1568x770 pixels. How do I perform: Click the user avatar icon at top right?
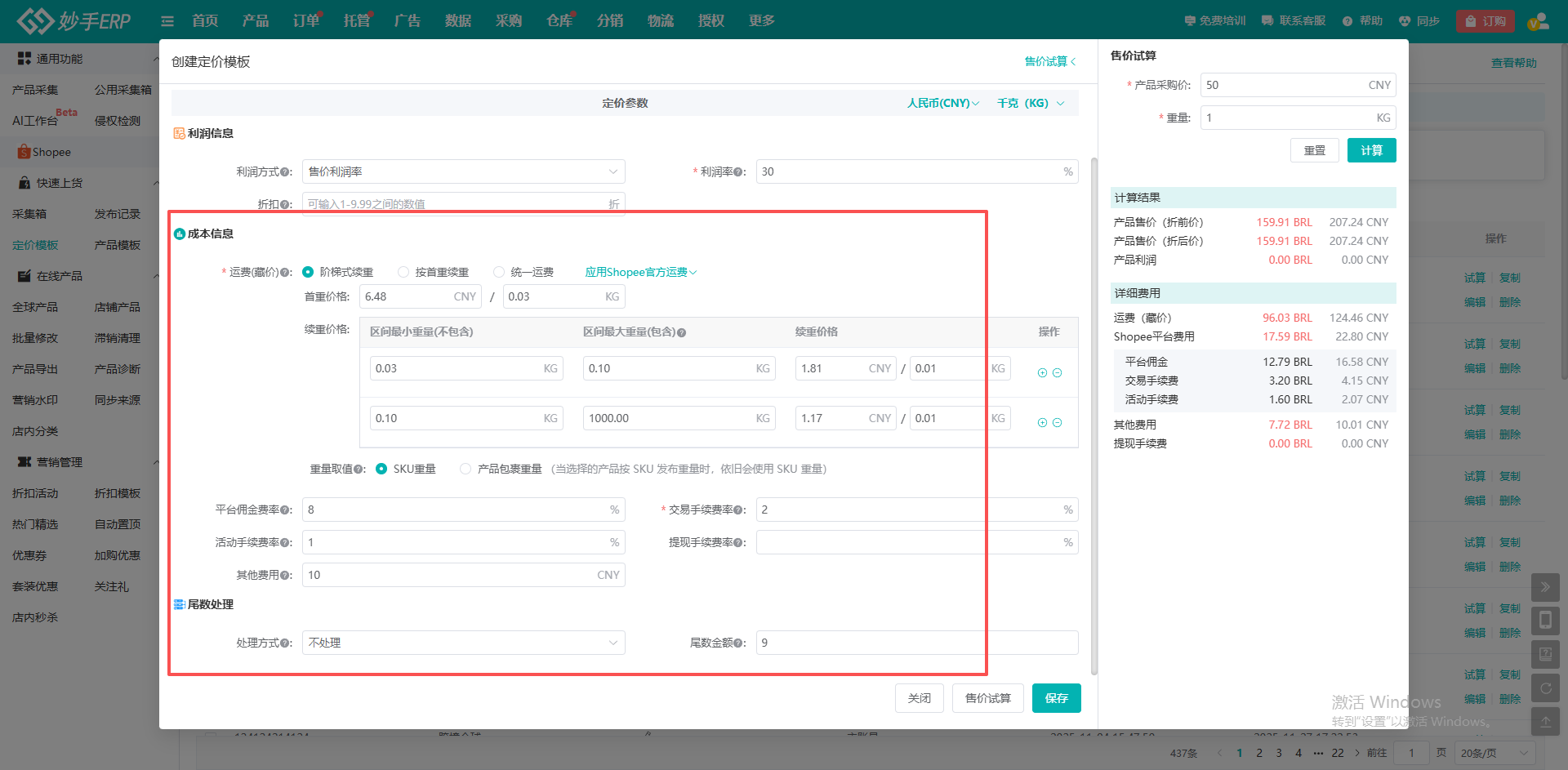(x=1538, y=21)
